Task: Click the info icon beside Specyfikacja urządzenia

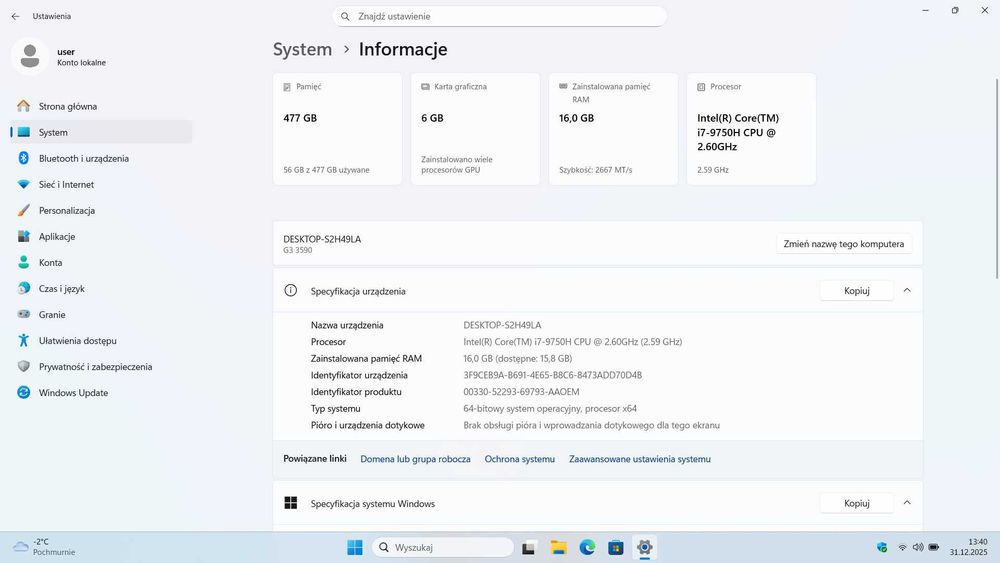Action: (x=290, y=291)
